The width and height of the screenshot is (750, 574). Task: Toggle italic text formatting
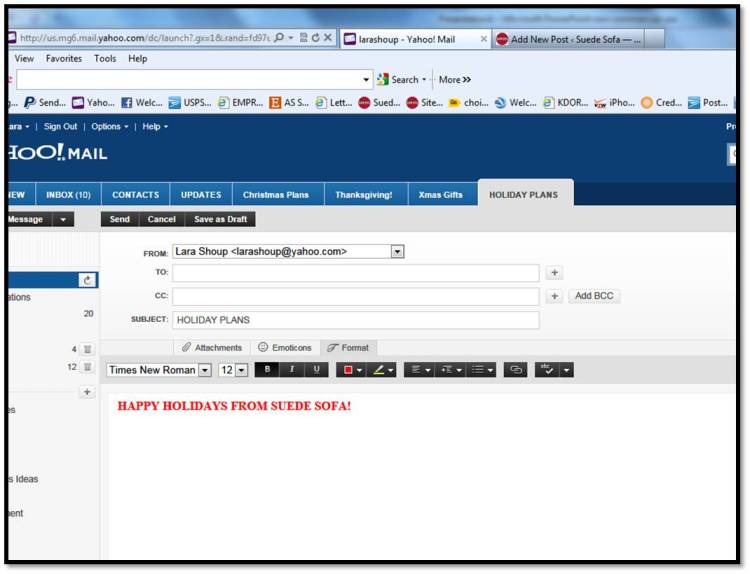tap(292, 370)
